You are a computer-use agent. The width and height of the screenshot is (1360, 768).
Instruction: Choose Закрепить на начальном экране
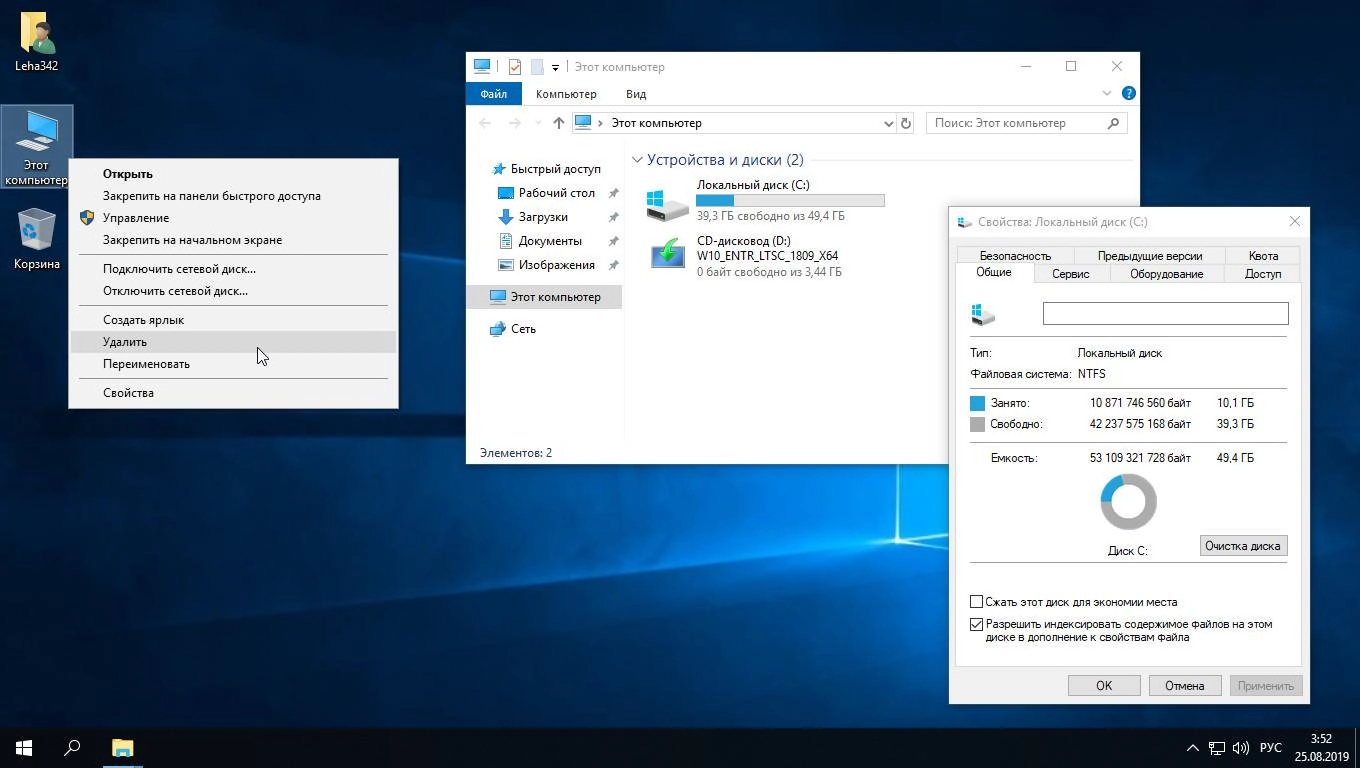tap(233, 240)
